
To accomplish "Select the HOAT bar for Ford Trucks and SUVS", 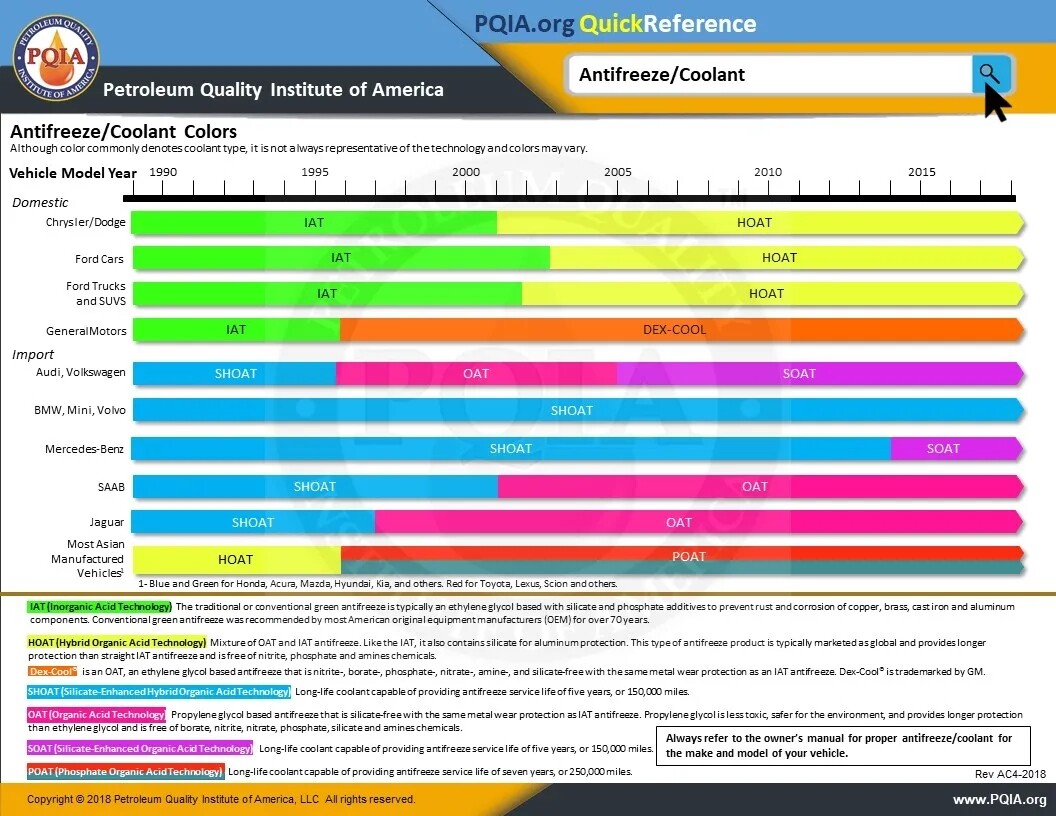I will (773, 294).
